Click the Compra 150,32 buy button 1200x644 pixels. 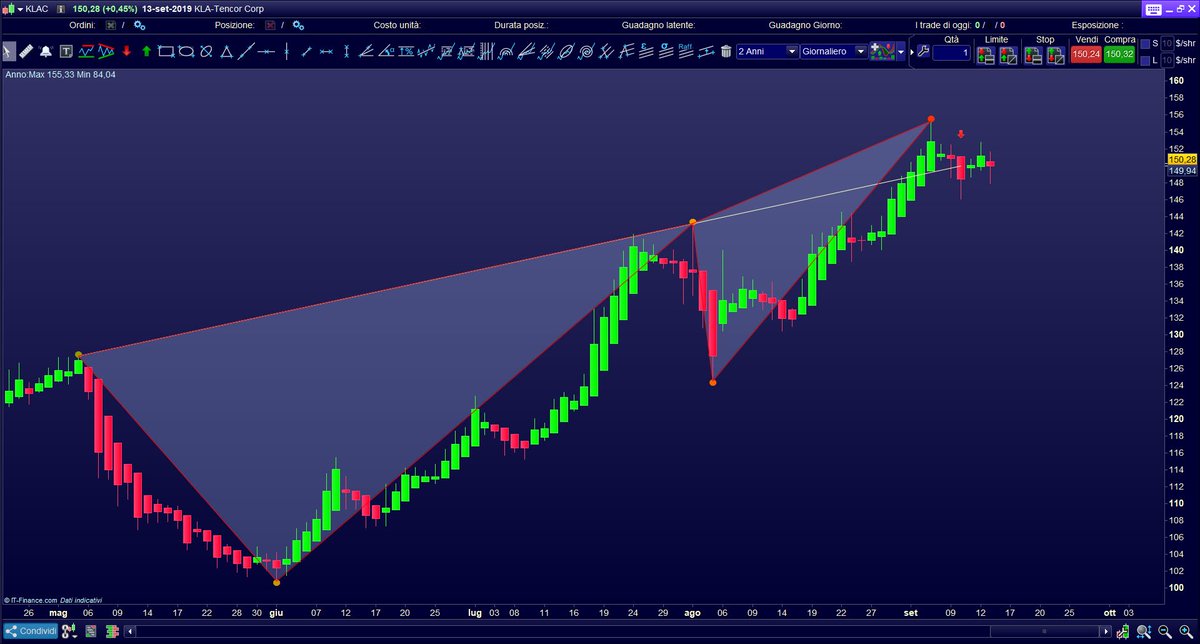pyautogui.click(x=1120, y=53)
